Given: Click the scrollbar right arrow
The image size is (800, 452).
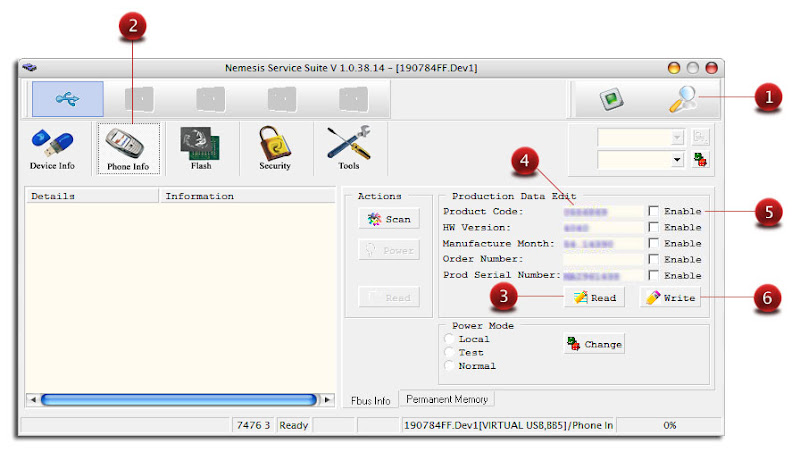Looking at the screenshot, I should (328, 399).
